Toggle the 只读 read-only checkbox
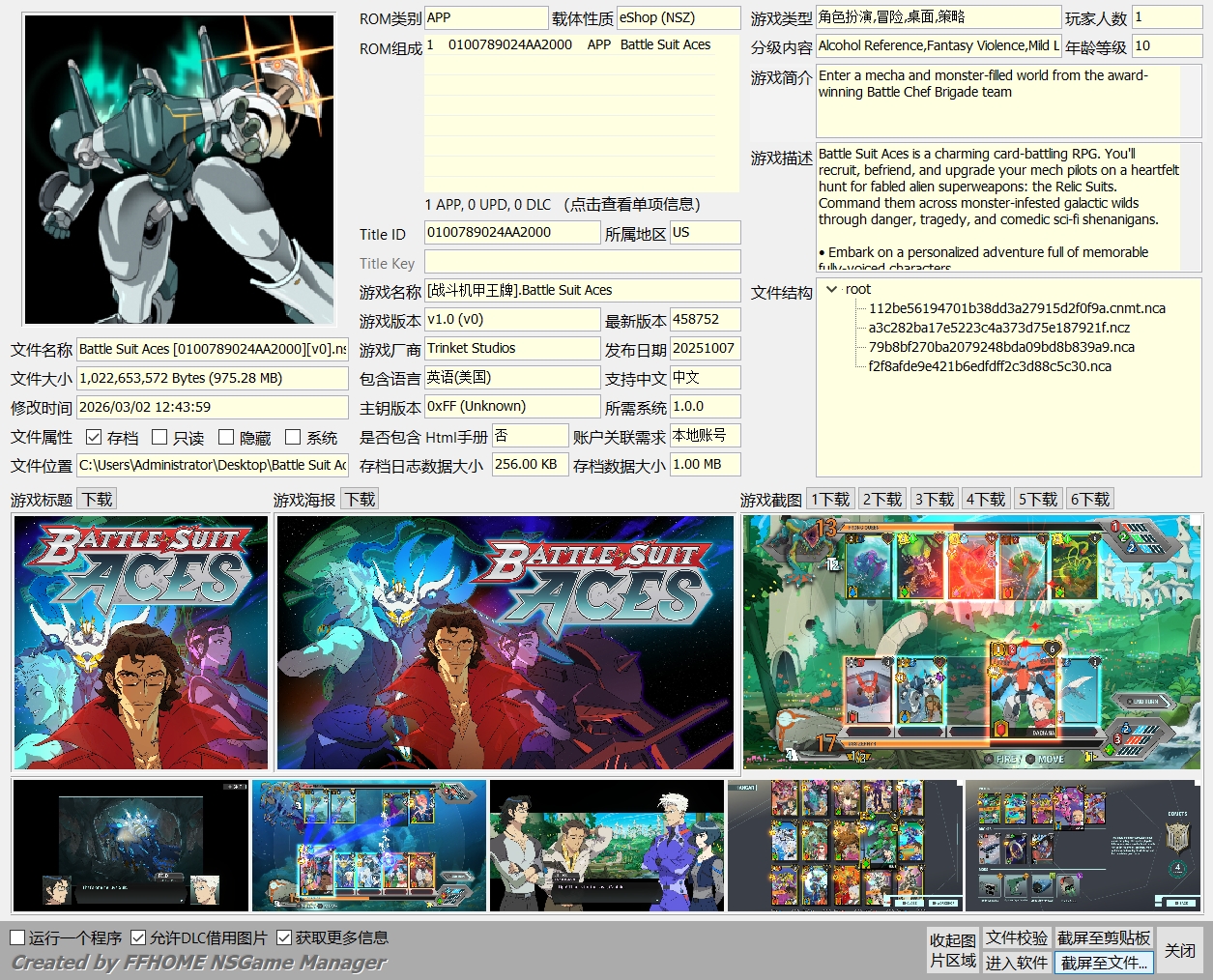 (x=160, y=437)
